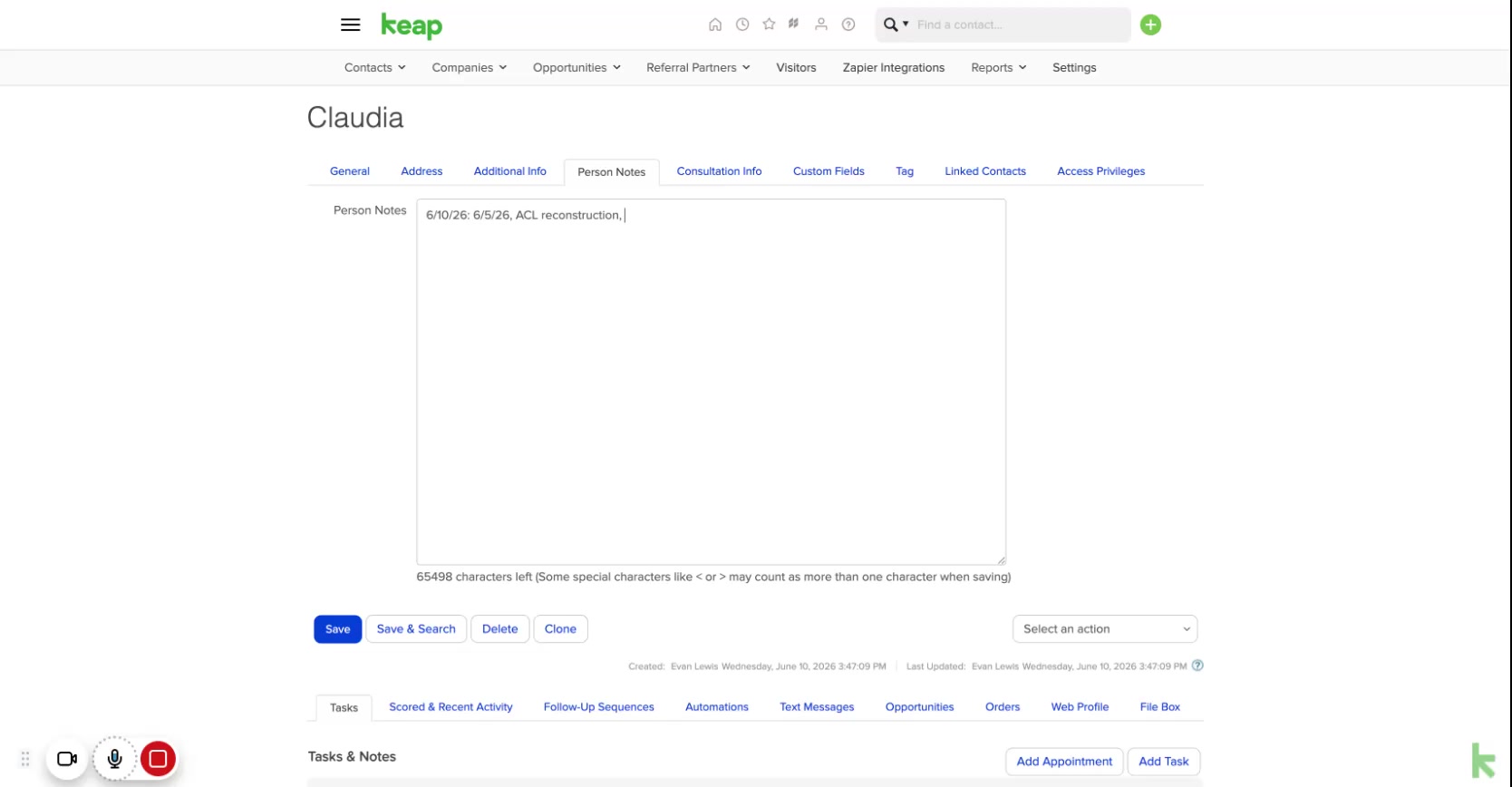This screenshot has height=787, width=1512.
Task: Click the quote marks icon in header
Action: (794, 24)
